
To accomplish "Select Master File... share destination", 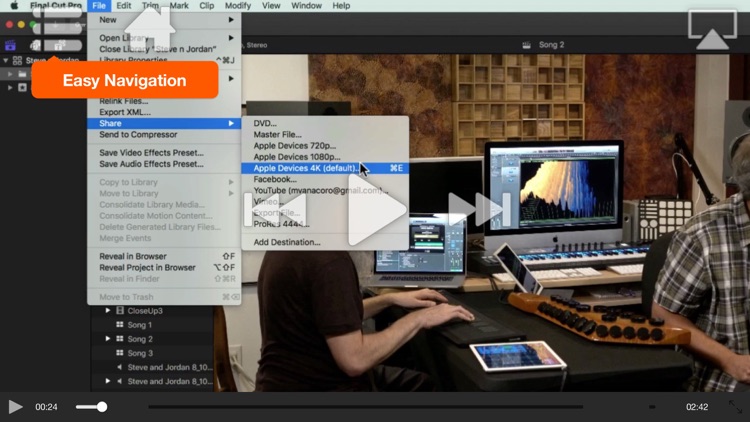I will pyautogui.click(x=277, y=134).
